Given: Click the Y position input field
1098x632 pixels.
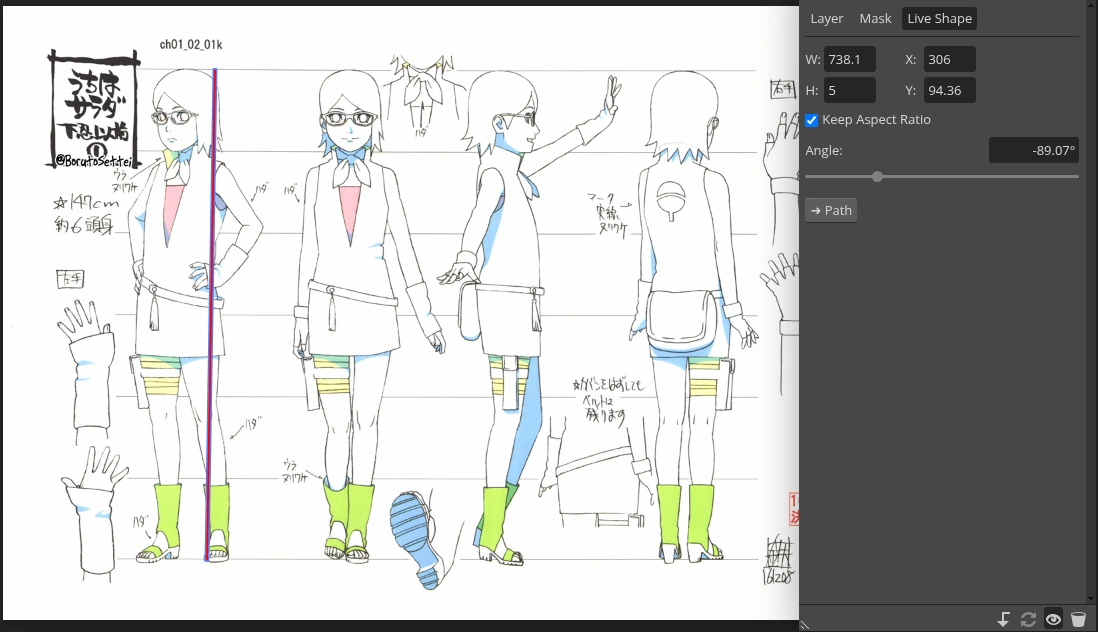Looking at the screenshot, I should tap(950, 90).
